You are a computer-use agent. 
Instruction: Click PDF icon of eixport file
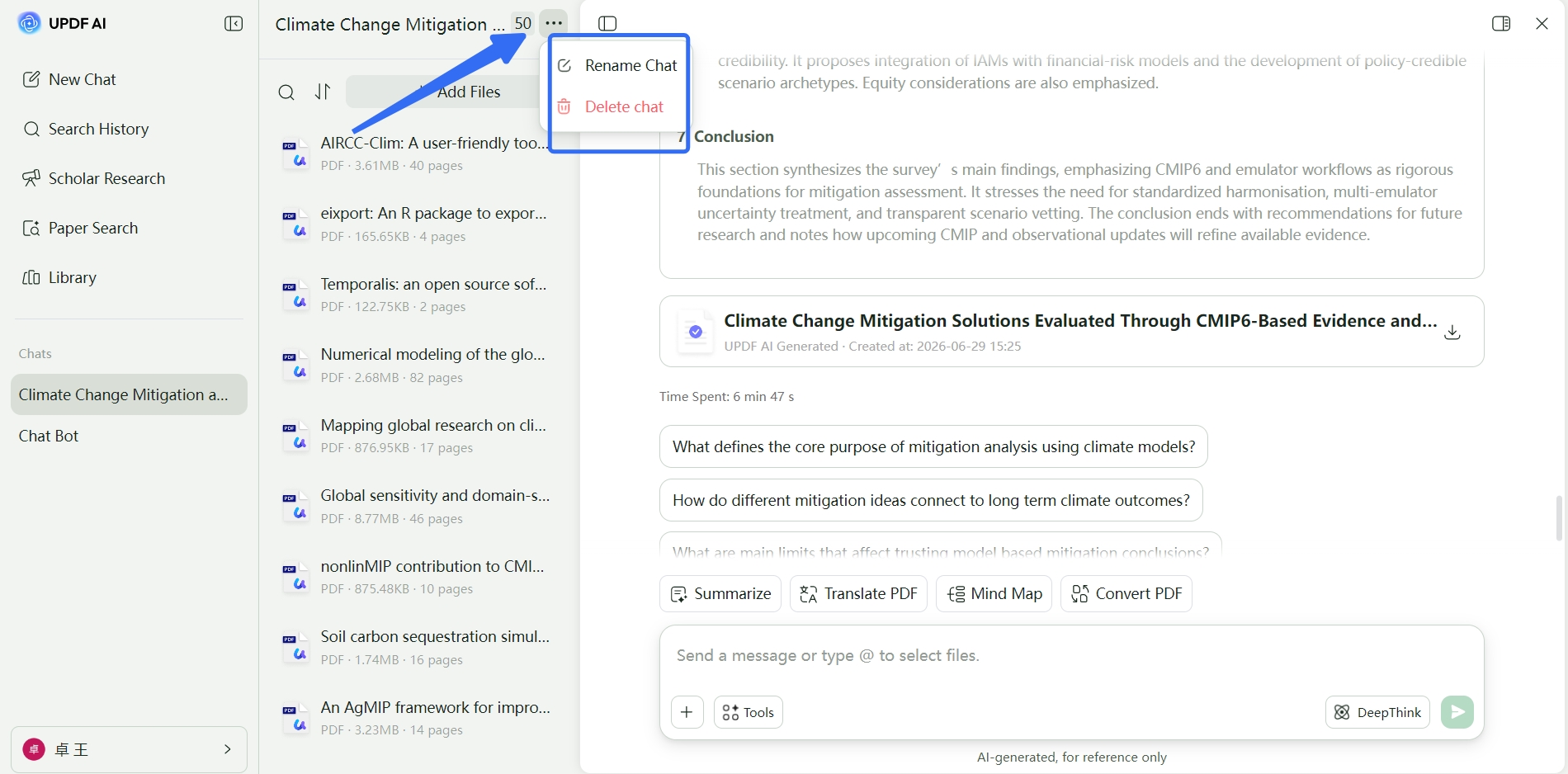pyautogui.click(x=295, y=224)
